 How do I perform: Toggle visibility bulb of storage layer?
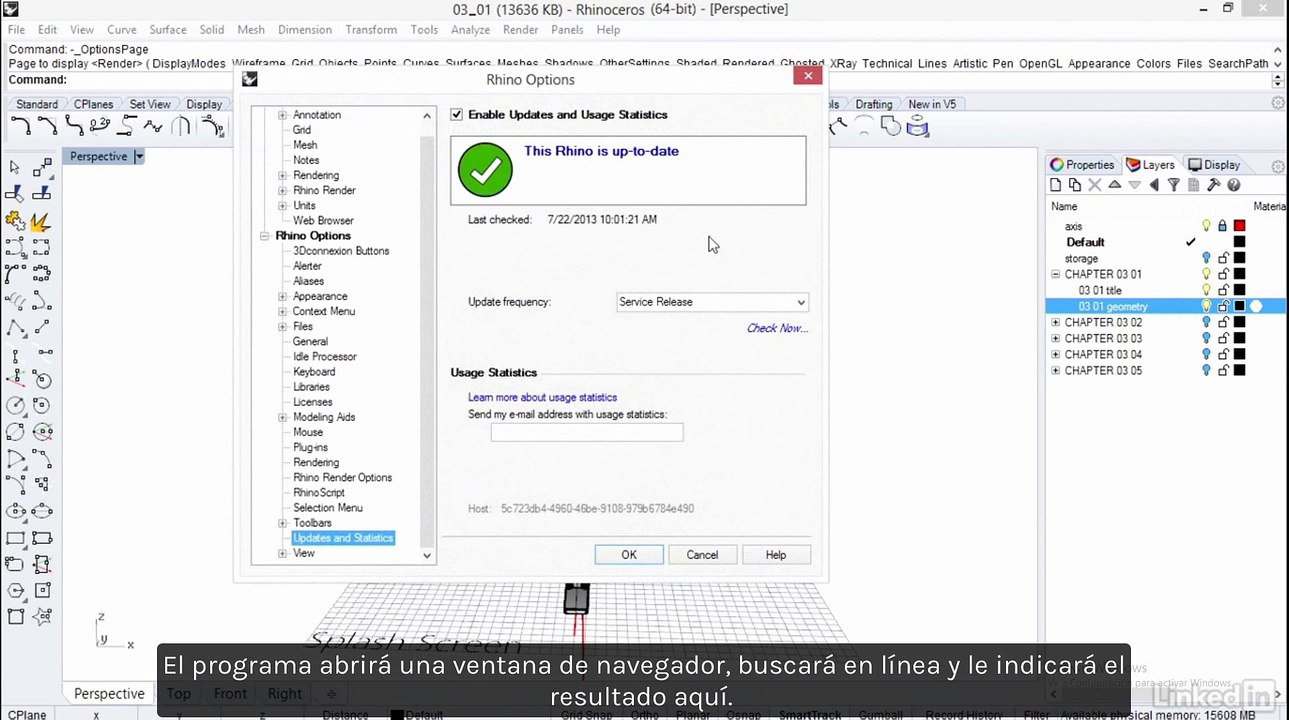click(1206, 258)
